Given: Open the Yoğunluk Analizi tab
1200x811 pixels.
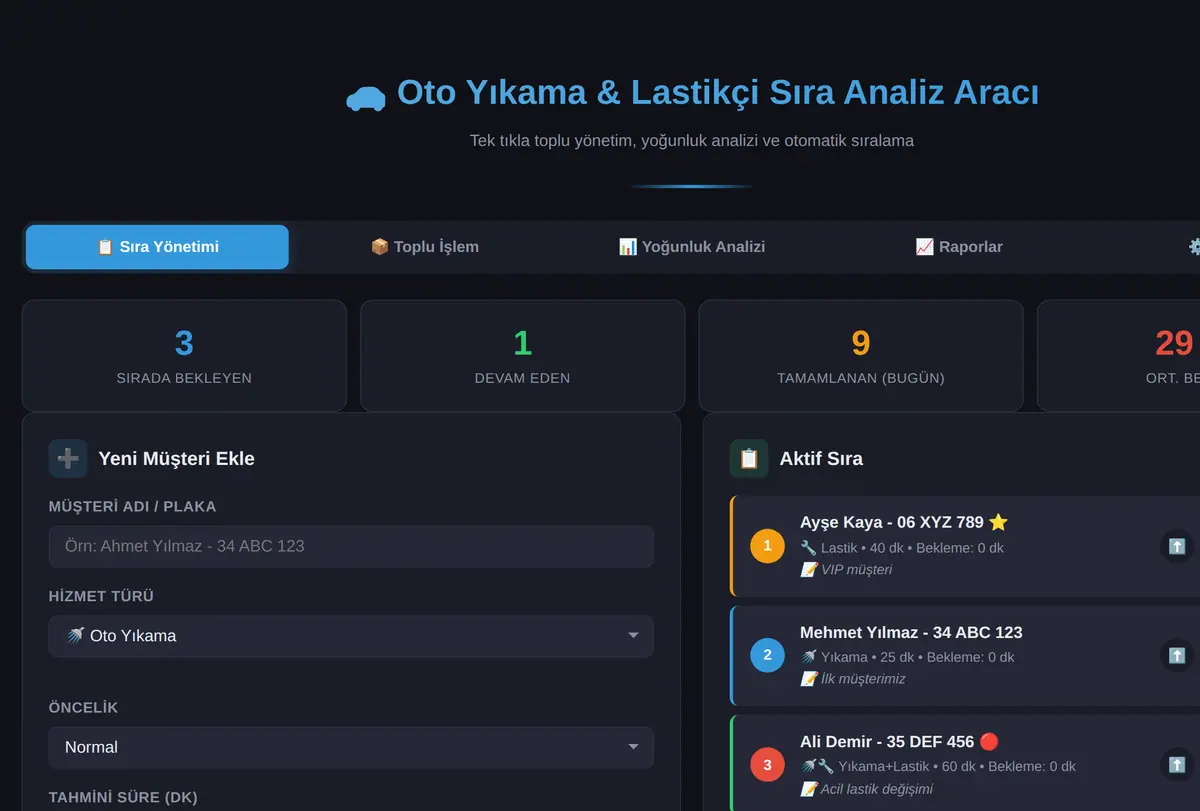Looking at the screenshot, I should [691, 247].
